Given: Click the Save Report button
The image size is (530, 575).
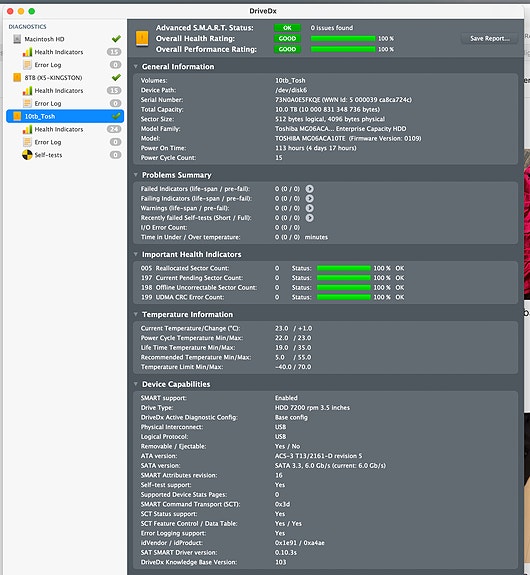Looking at the screenshot, I should pyautogui.click(x=489, y=39).
